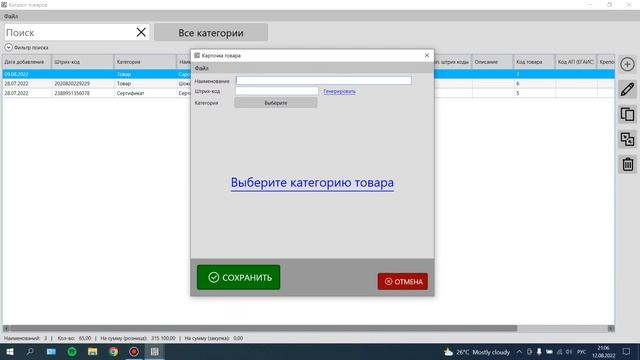Viewport: 640px width, 360px height.
Task: Click the 'Код товара' column header
Action: 534,62
